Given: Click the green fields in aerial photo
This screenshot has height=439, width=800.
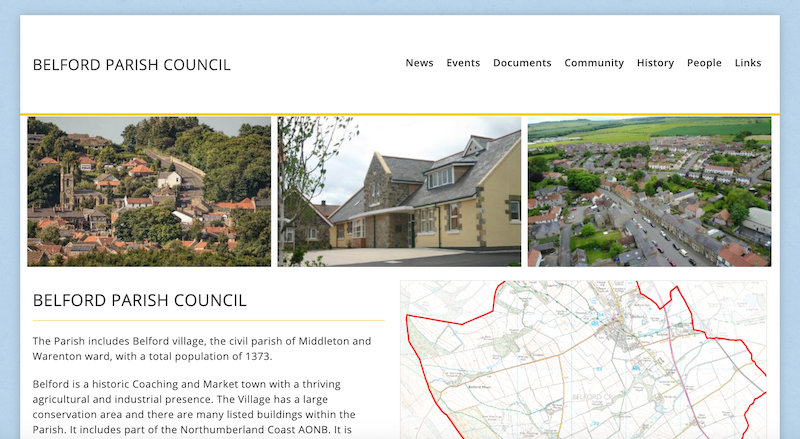Looking at the screenshot, I should pos(649,129).
